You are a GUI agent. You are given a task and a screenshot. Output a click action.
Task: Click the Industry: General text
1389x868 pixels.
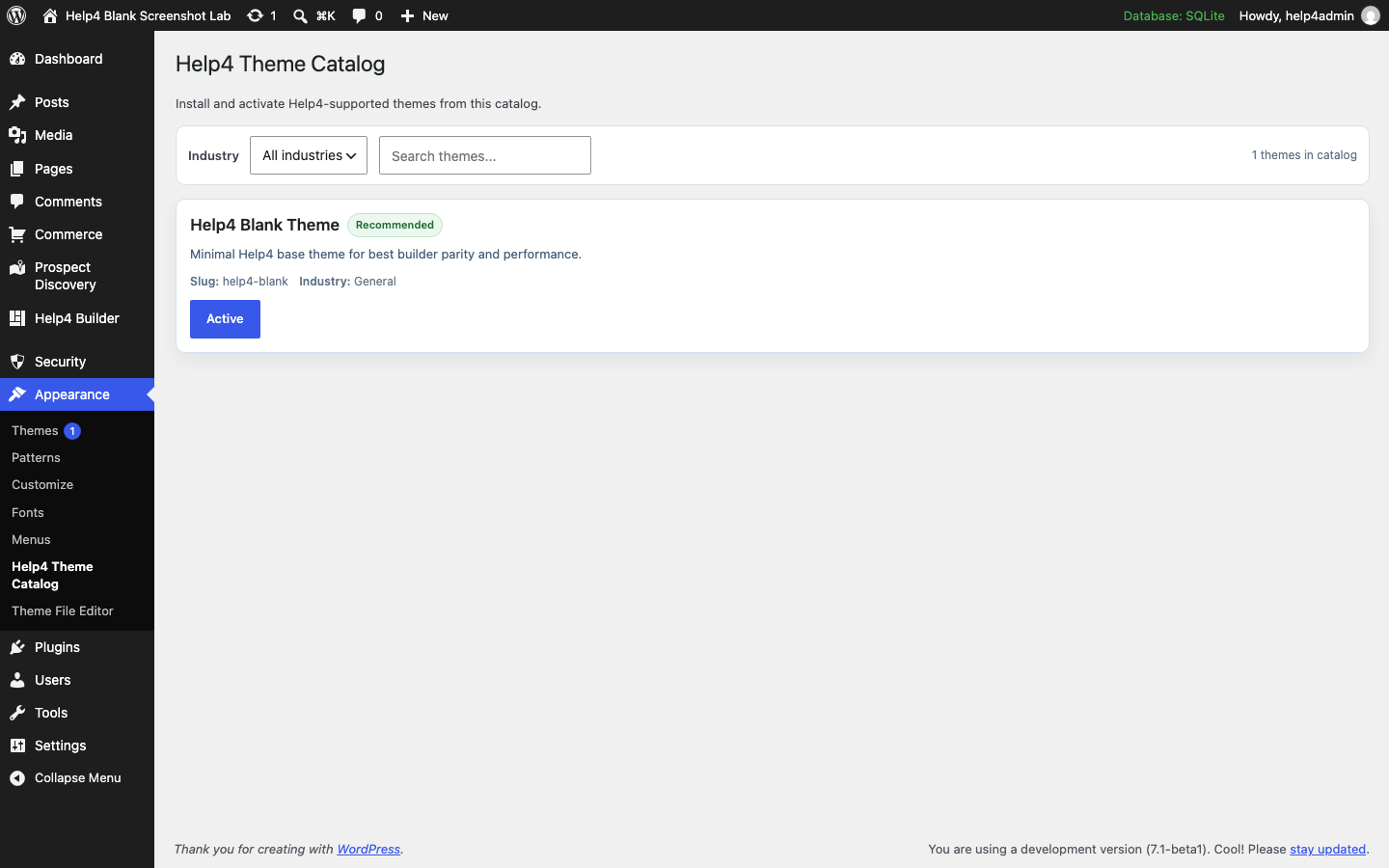pos(347,282)
